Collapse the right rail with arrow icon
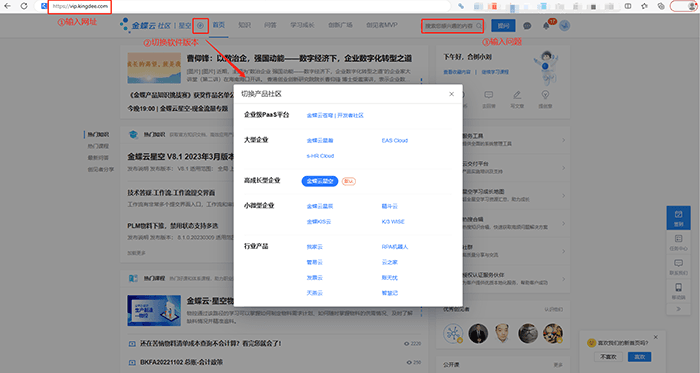This screenshot has width=700, height=373. [679, 309]
